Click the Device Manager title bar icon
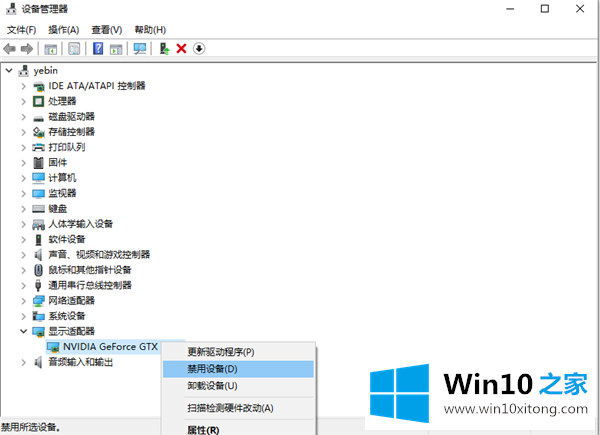The image size is (600, 435). [x=11, y=8]
